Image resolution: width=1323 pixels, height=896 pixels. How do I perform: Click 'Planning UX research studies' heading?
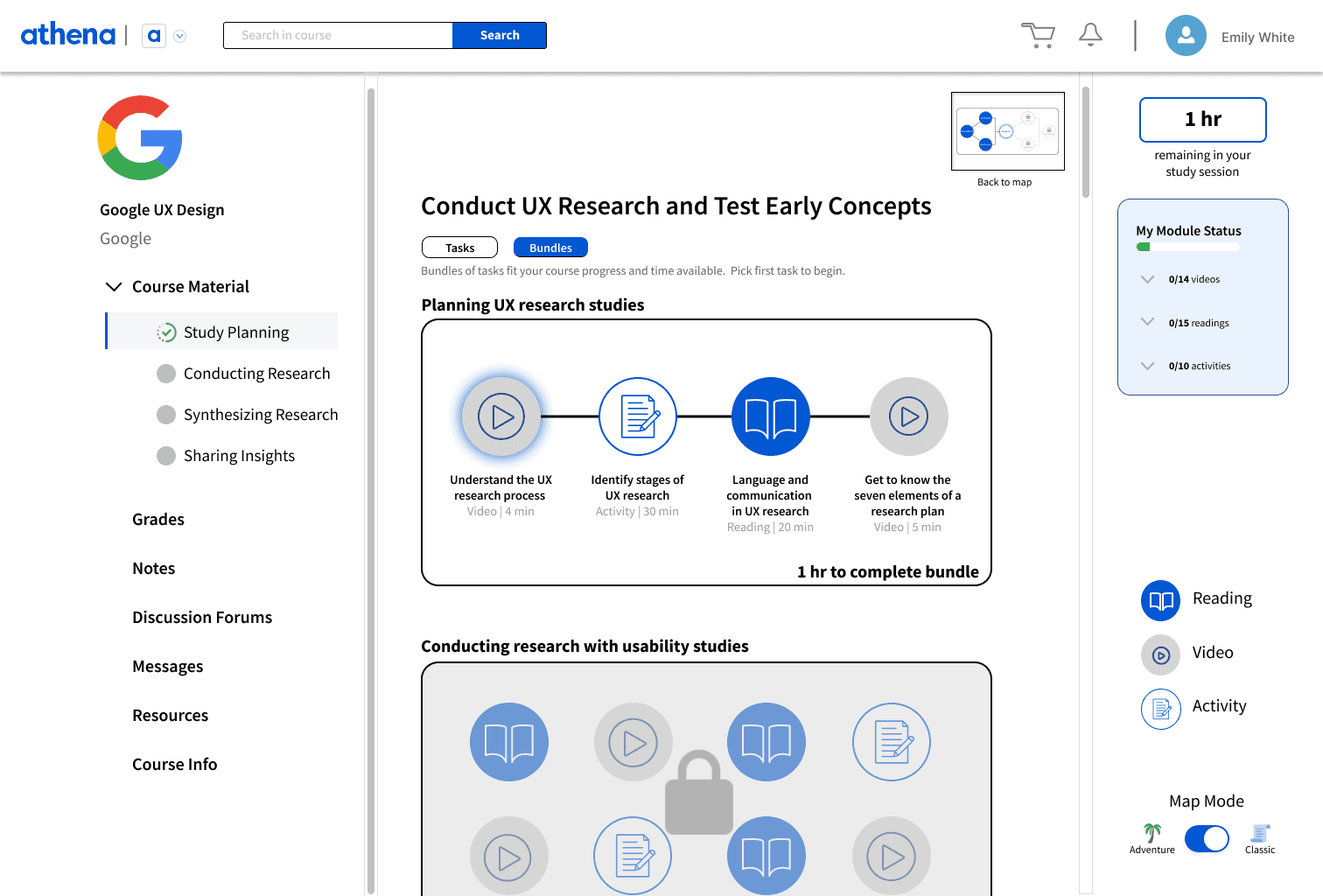(x=533, y=305)
